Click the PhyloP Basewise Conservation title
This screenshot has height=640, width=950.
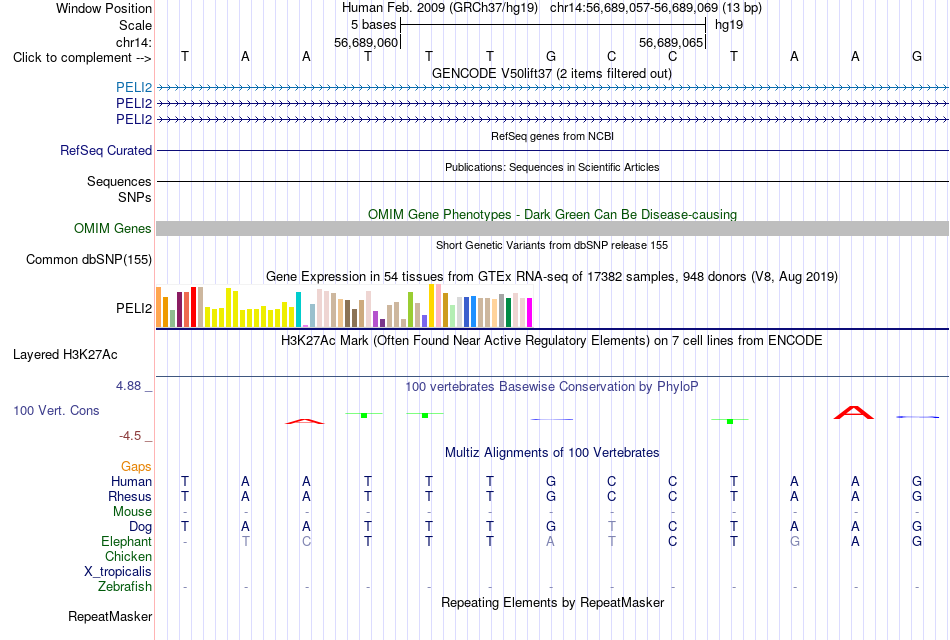pyautogui.click(x=552, y=387)
